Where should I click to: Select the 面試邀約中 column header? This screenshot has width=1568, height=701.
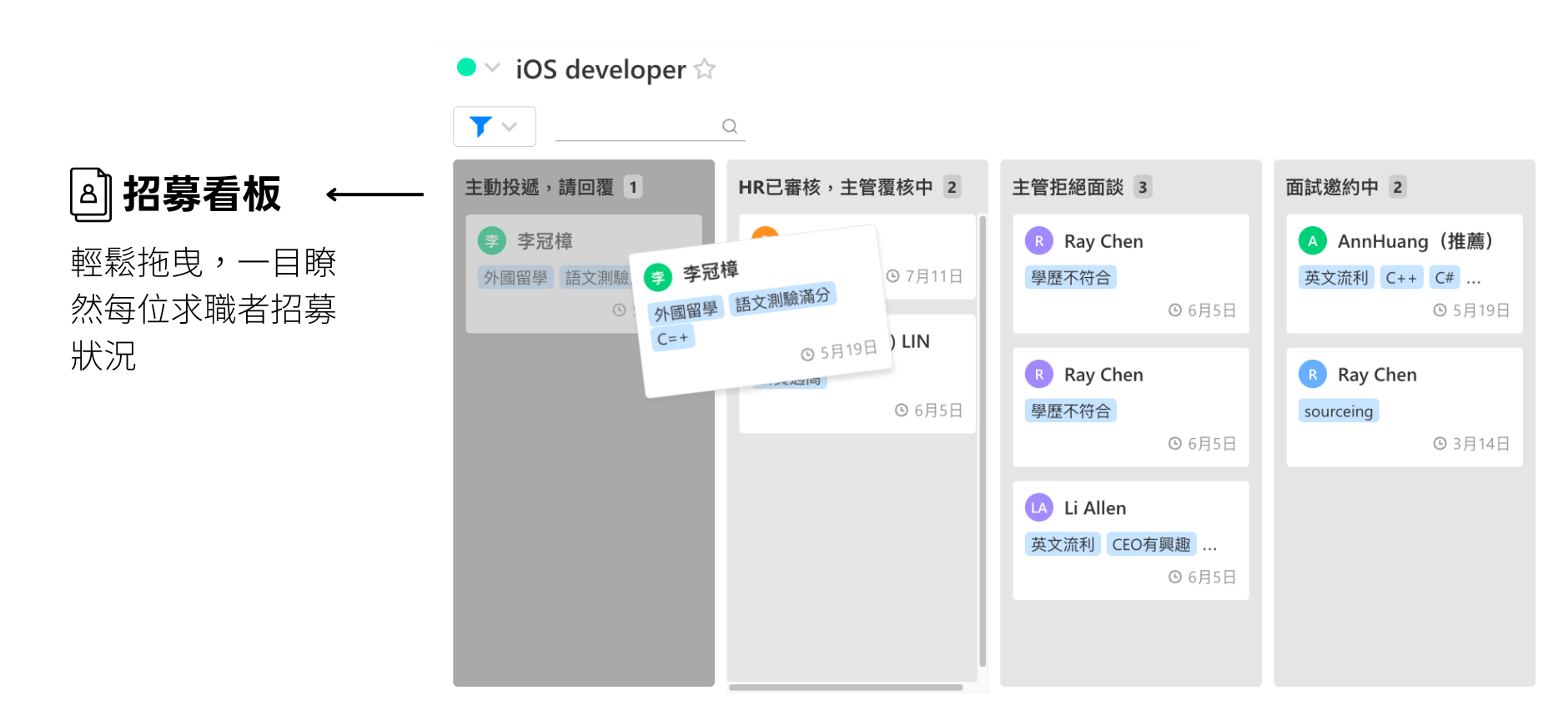point(1332,187)
